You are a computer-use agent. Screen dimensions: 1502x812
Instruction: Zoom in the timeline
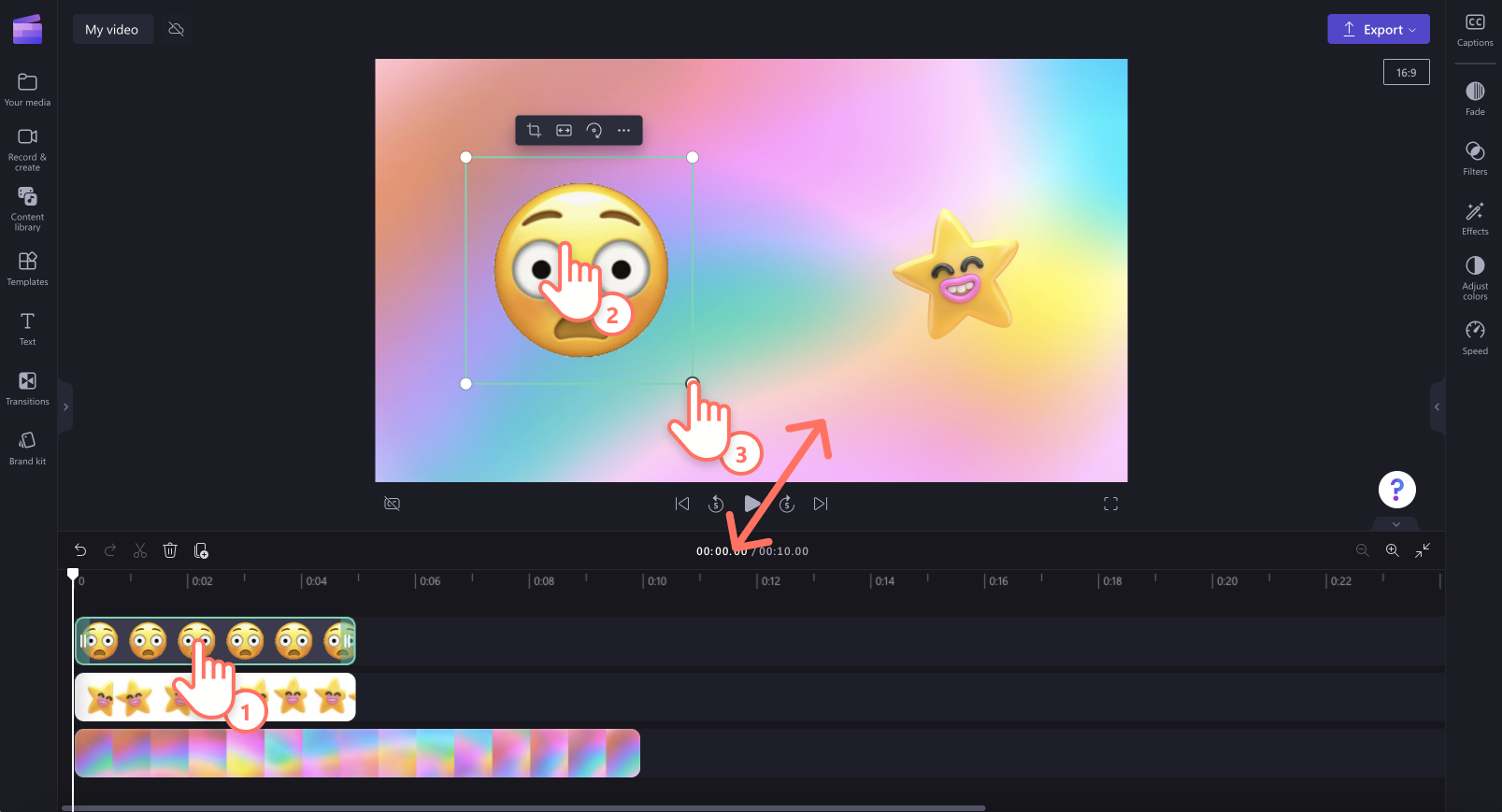[1393, 550]
